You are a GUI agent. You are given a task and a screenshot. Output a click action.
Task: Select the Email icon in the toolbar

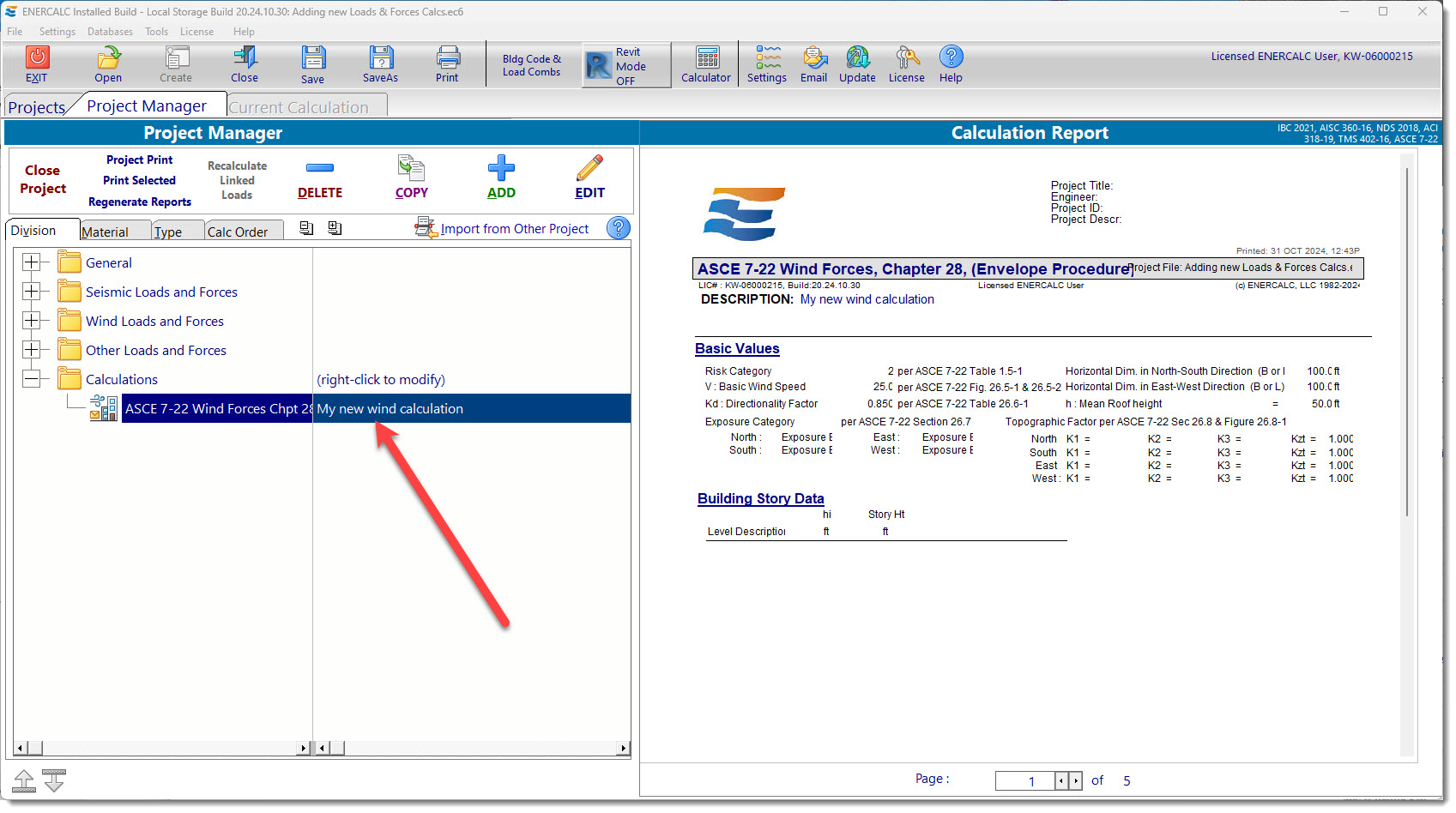coord(813,63)
